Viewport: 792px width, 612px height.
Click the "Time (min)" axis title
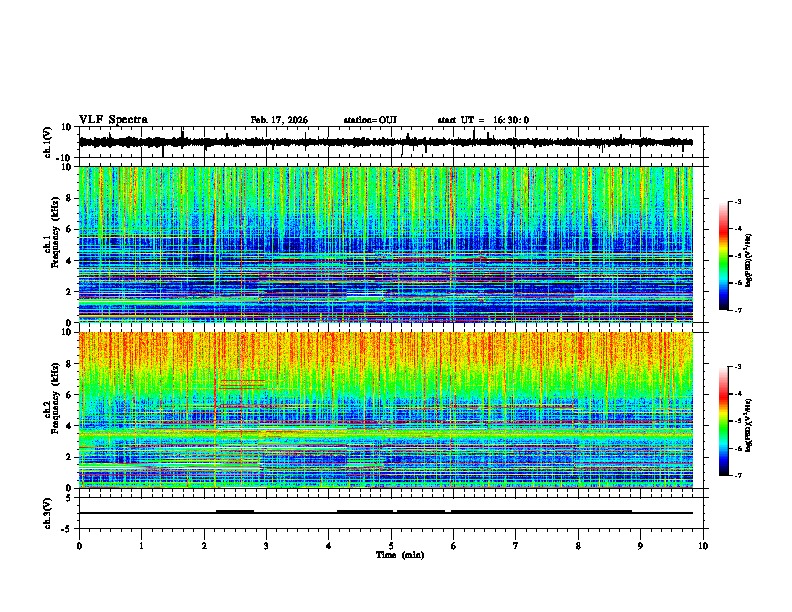(x=400, y=555)
